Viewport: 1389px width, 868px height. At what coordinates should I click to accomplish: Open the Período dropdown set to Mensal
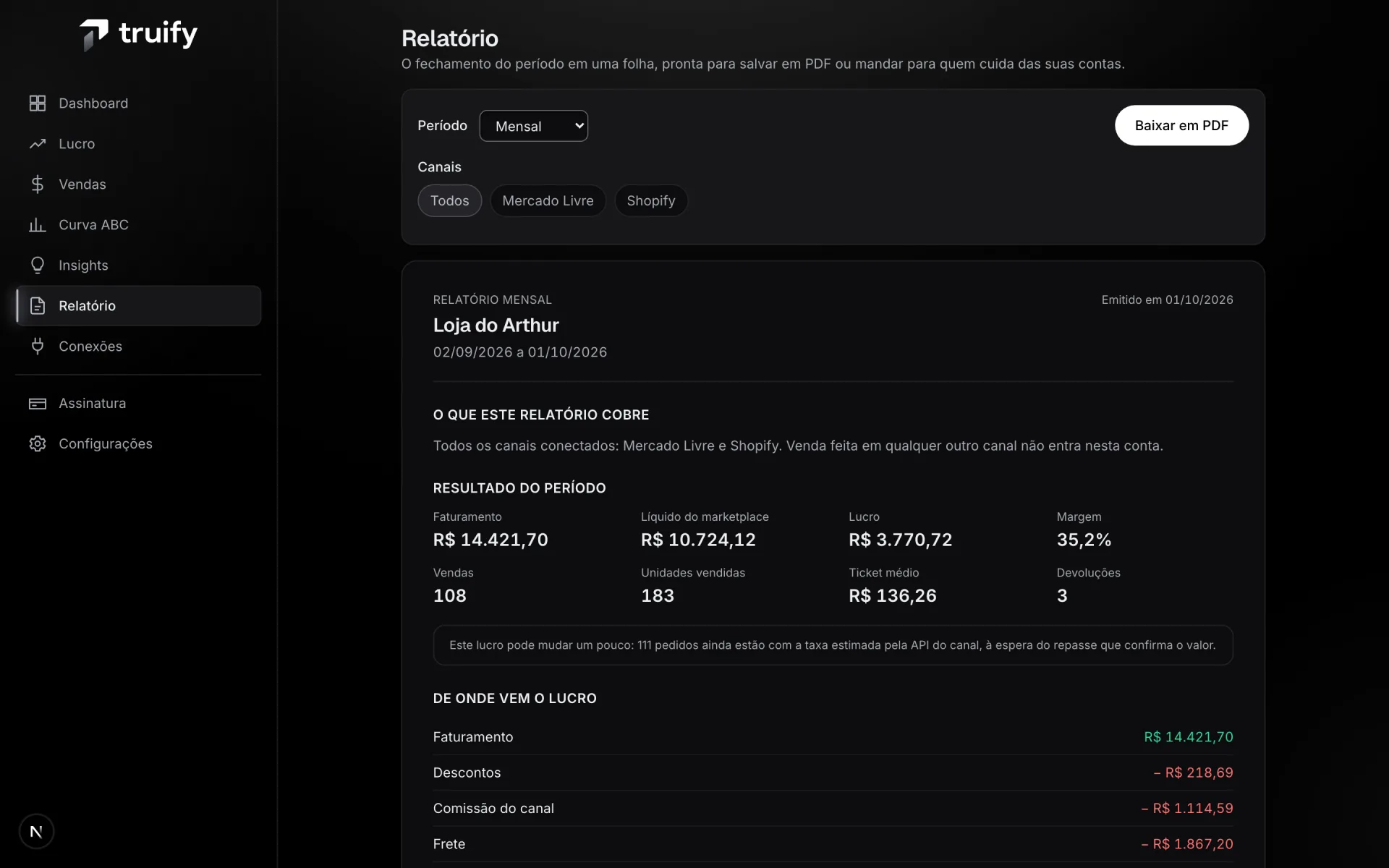click(x=534, y=126)
